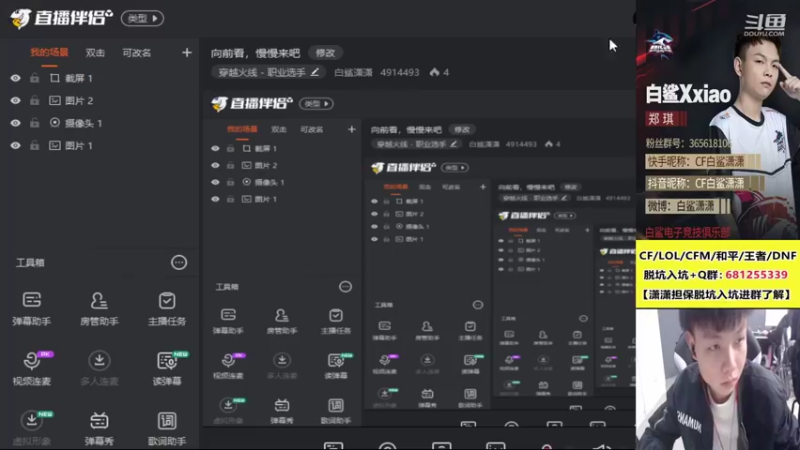Screen dimensions: 800x450
Task: Toggle the lock on main 图片 1
Action: [34, 145]
